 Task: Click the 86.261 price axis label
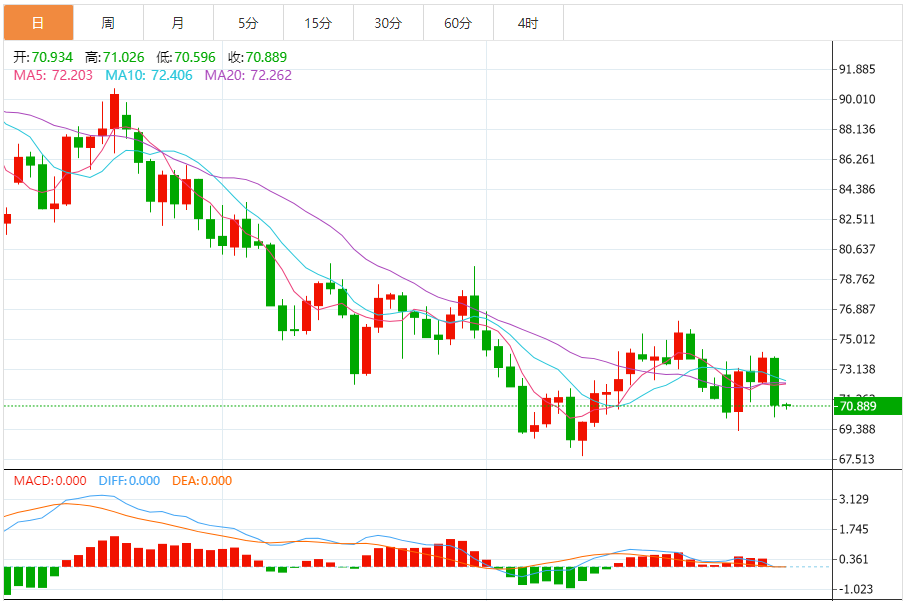coord(857,160)
